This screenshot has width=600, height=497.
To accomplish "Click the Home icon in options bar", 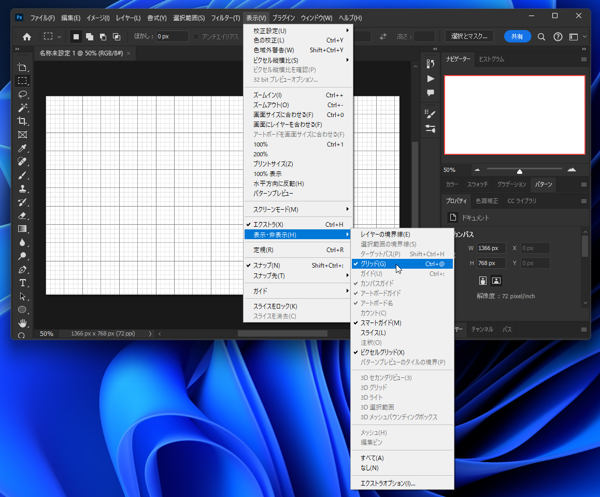I will click(27, 37).
